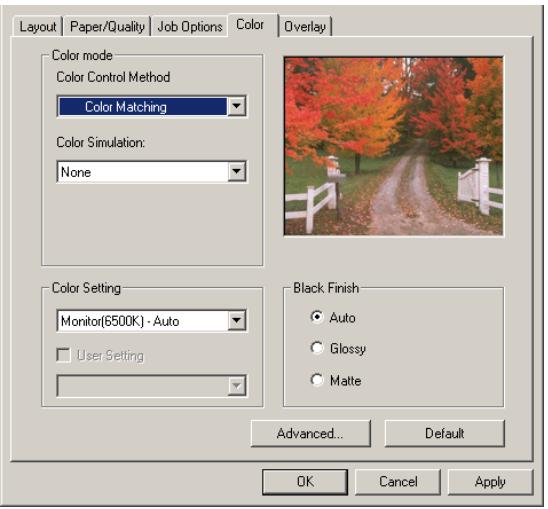Confirm with the OK button
The height and width of the screenshot is (509, 548).
click(x=305, y=482)
